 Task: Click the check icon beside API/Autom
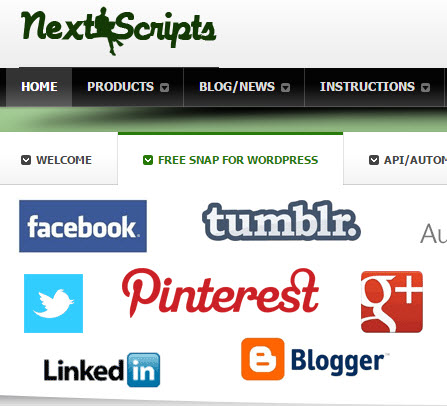(374, 160)
